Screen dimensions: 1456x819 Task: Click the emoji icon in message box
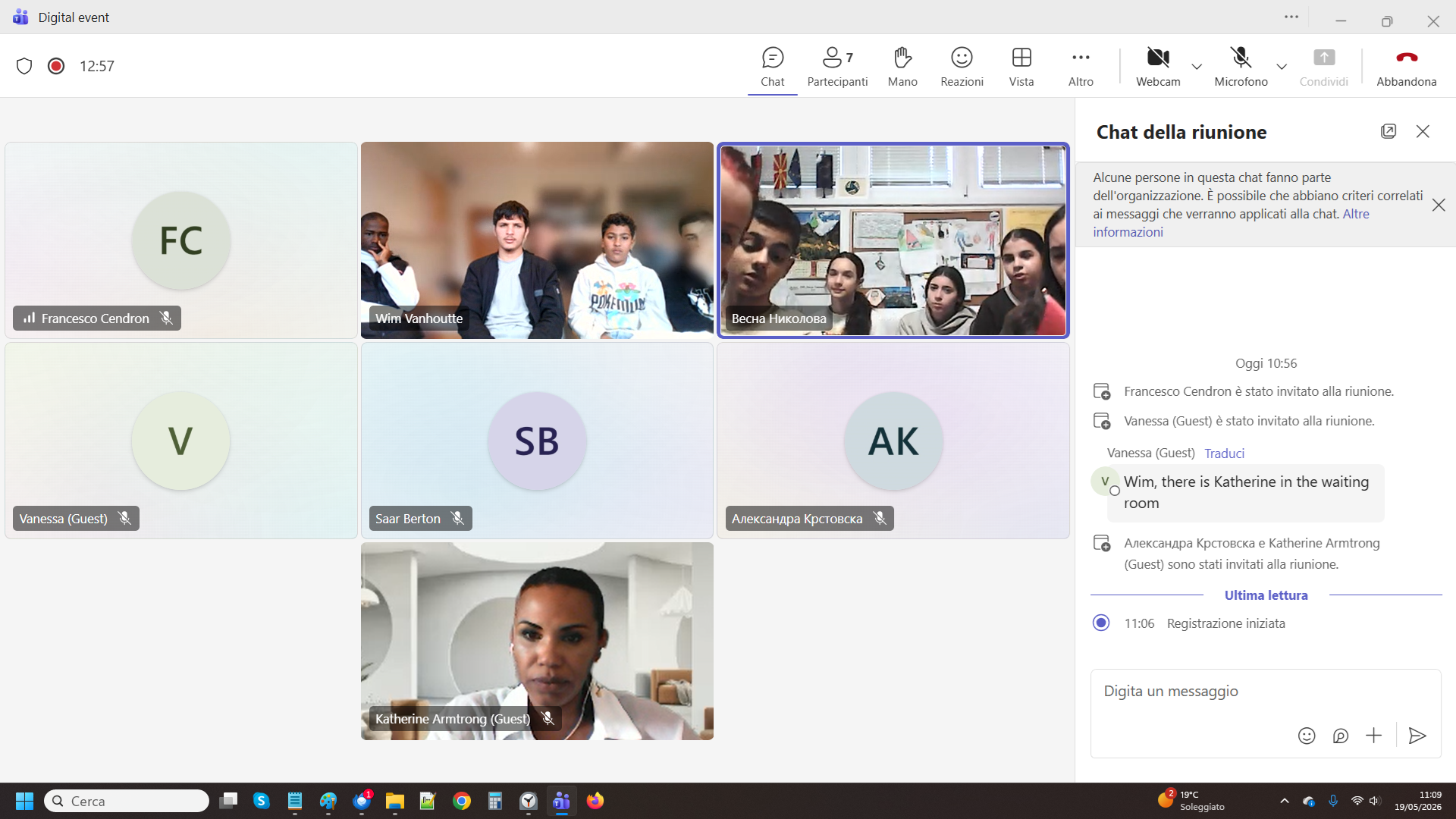(x=1306, y=736)
